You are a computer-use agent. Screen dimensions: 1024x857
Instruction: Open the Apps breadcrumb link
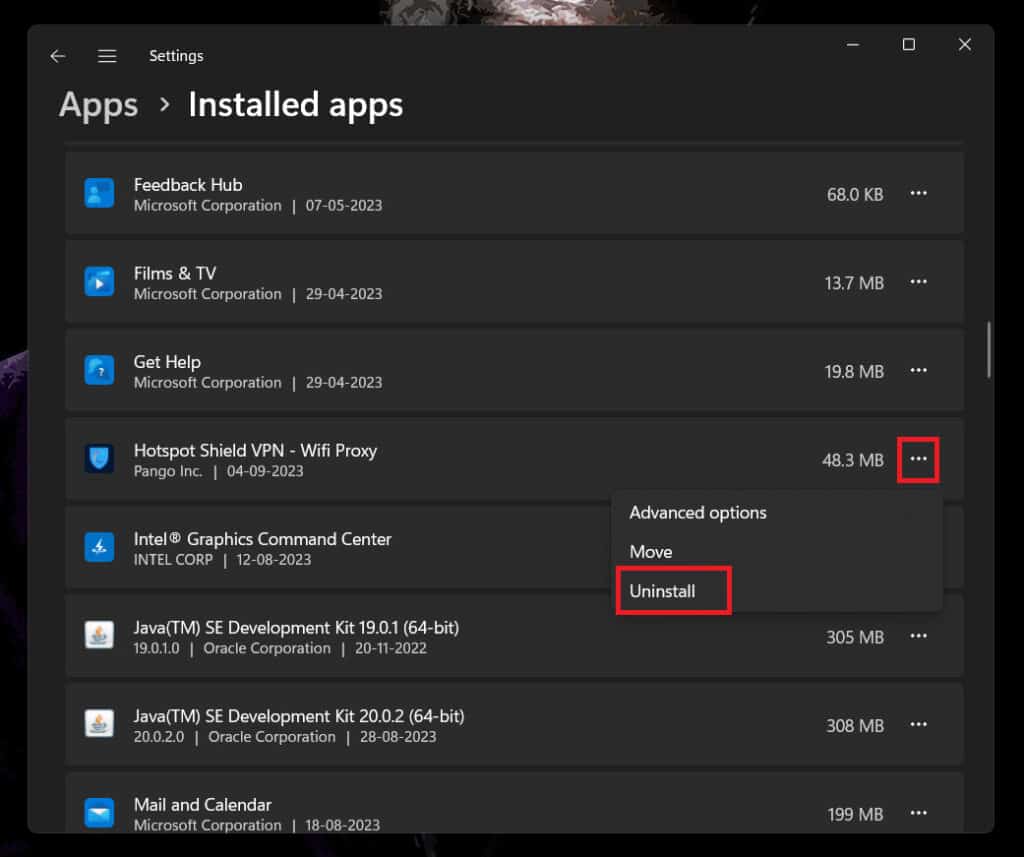tap(97, 104)
